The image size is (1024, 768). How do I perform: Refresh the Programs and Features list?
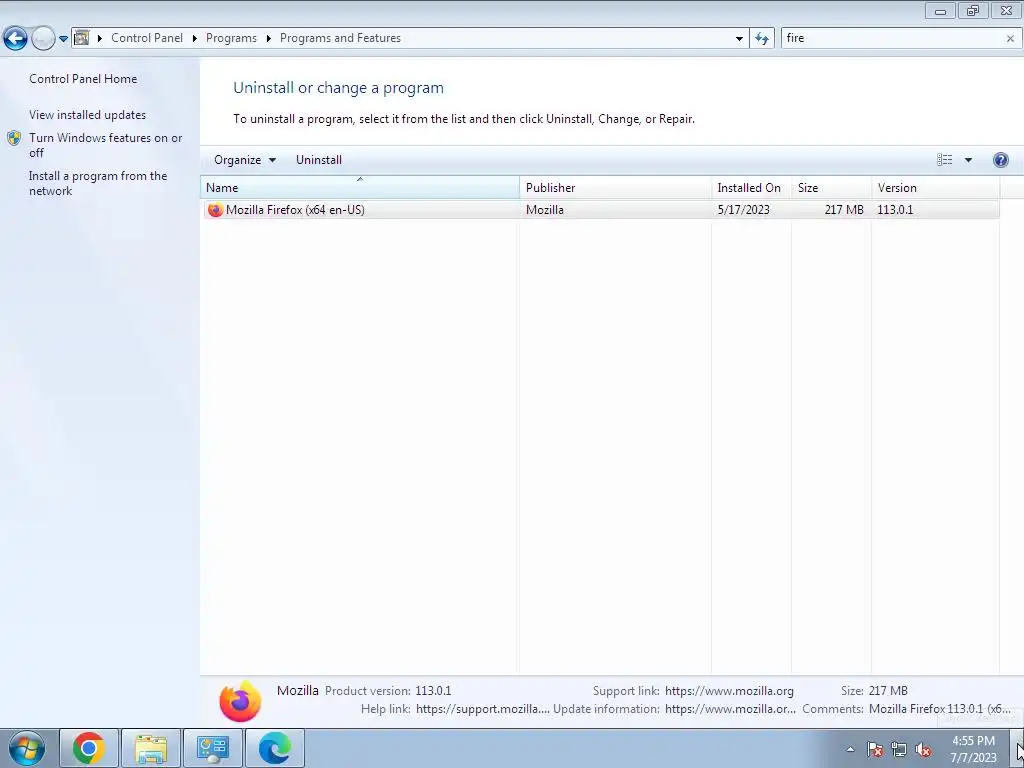(x=761, y=39)
